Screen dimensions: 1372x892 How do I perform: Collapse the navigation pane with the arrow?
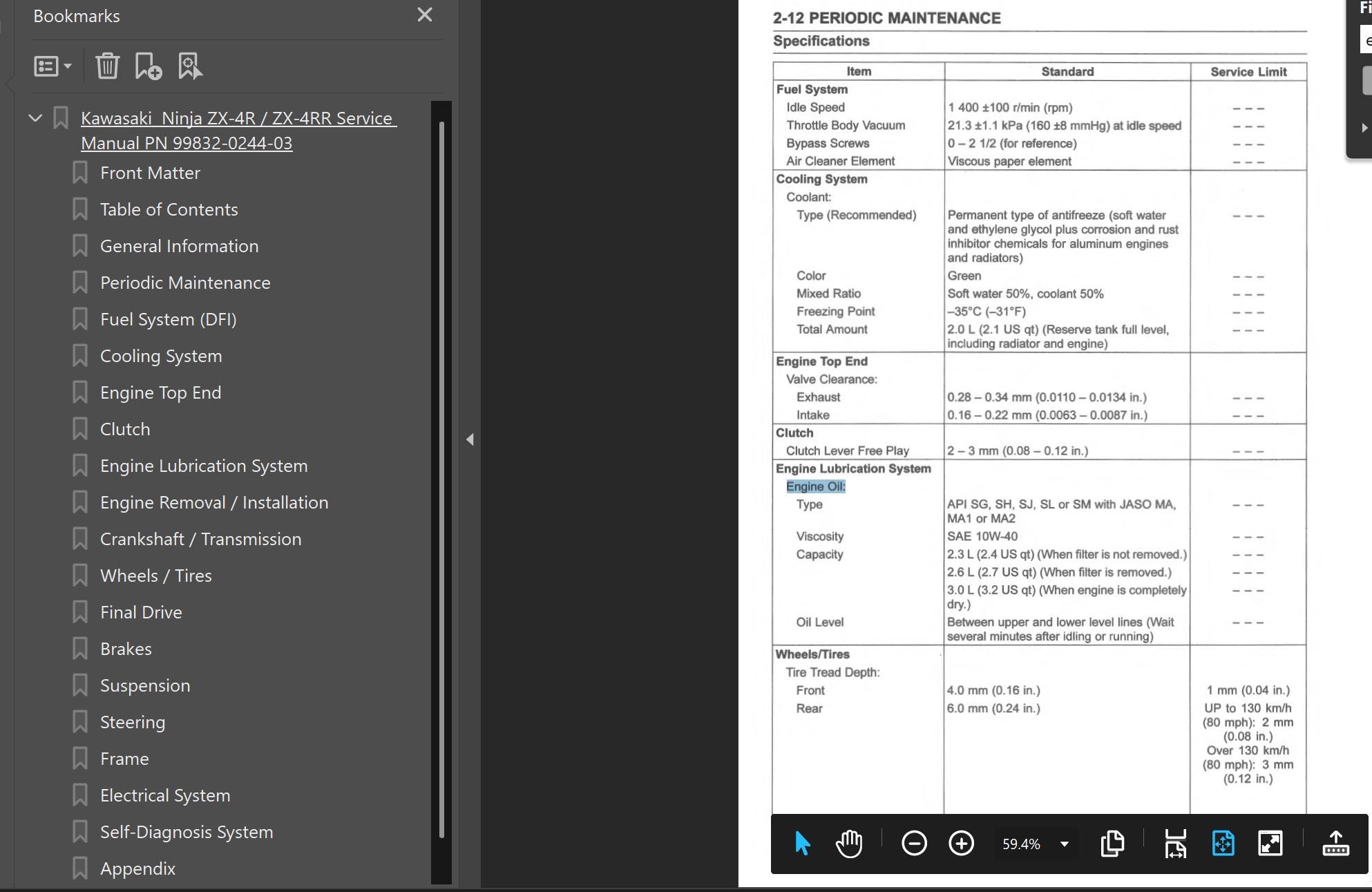[x=470, y=439]
